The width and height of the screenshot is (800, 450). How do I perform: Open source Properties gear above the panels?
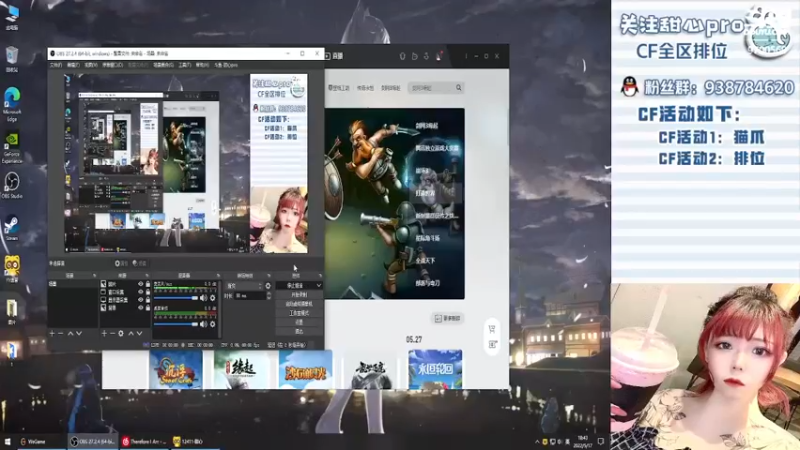tap(121, 263)
